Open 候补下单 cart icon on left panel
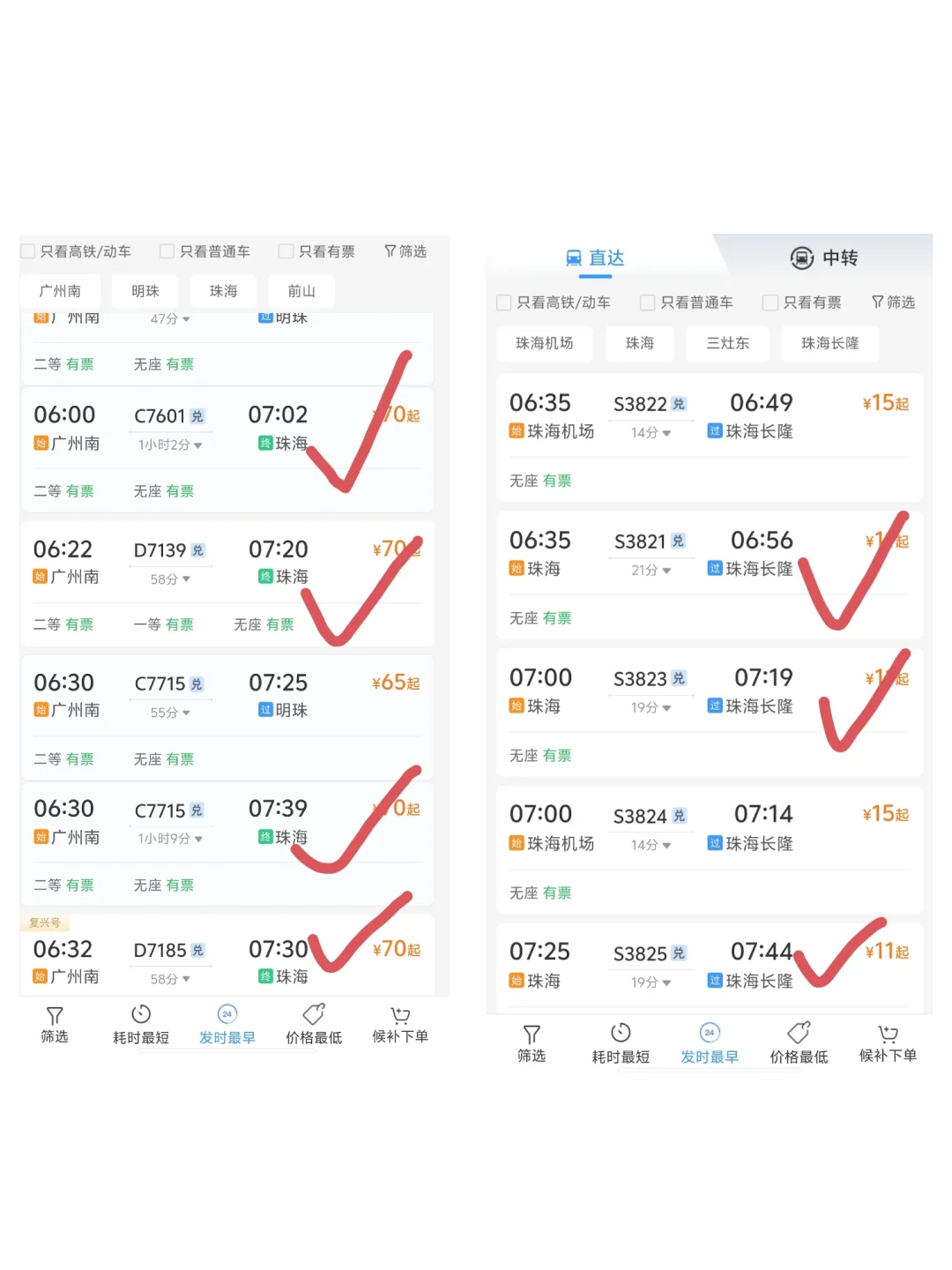 [x=399, y=1024]
